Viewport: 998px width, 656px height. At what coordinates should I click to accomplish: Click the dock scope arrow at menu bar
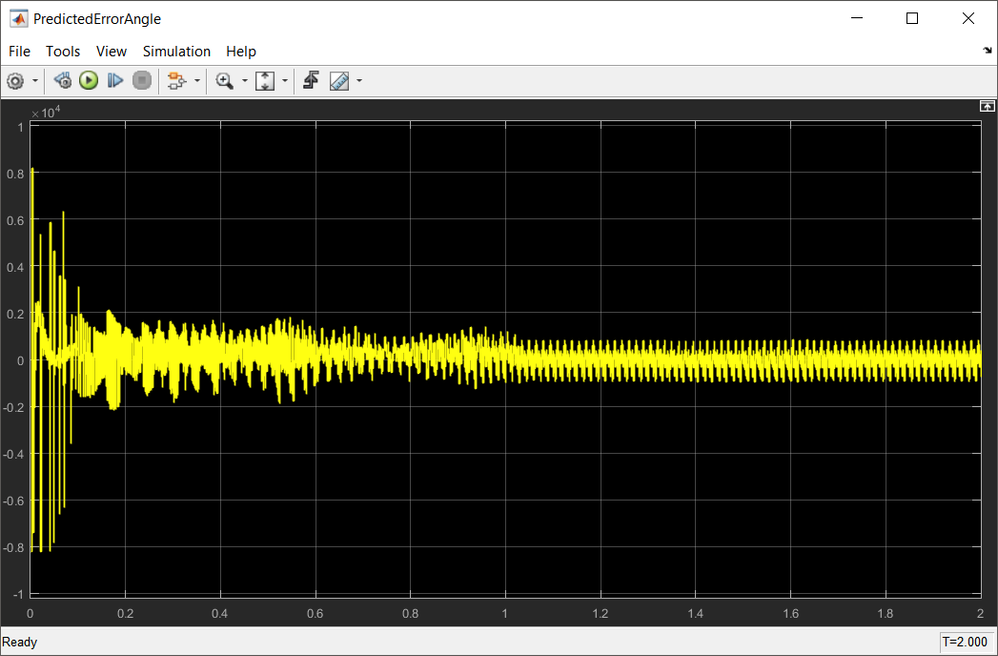[987, 50]
